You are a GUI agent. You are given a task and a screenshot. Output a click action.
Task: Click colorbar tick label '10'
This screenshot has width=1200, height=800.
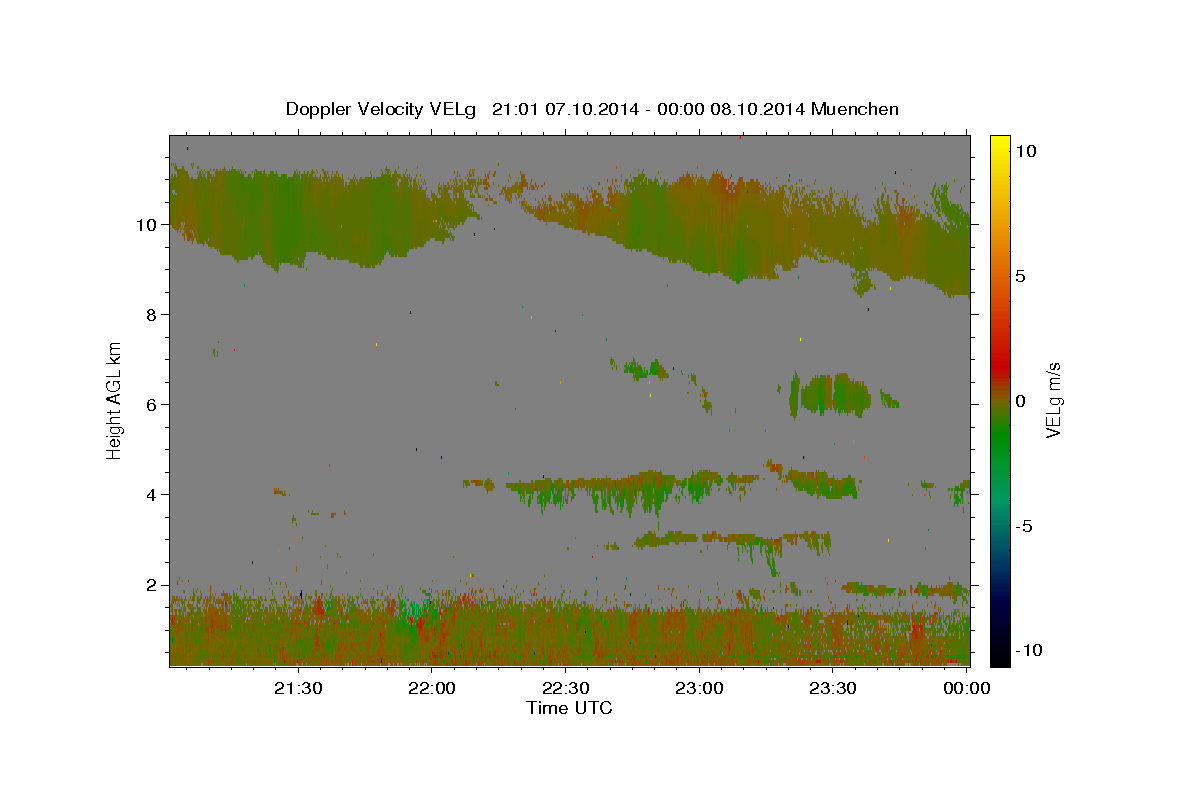click(1026, 150)
